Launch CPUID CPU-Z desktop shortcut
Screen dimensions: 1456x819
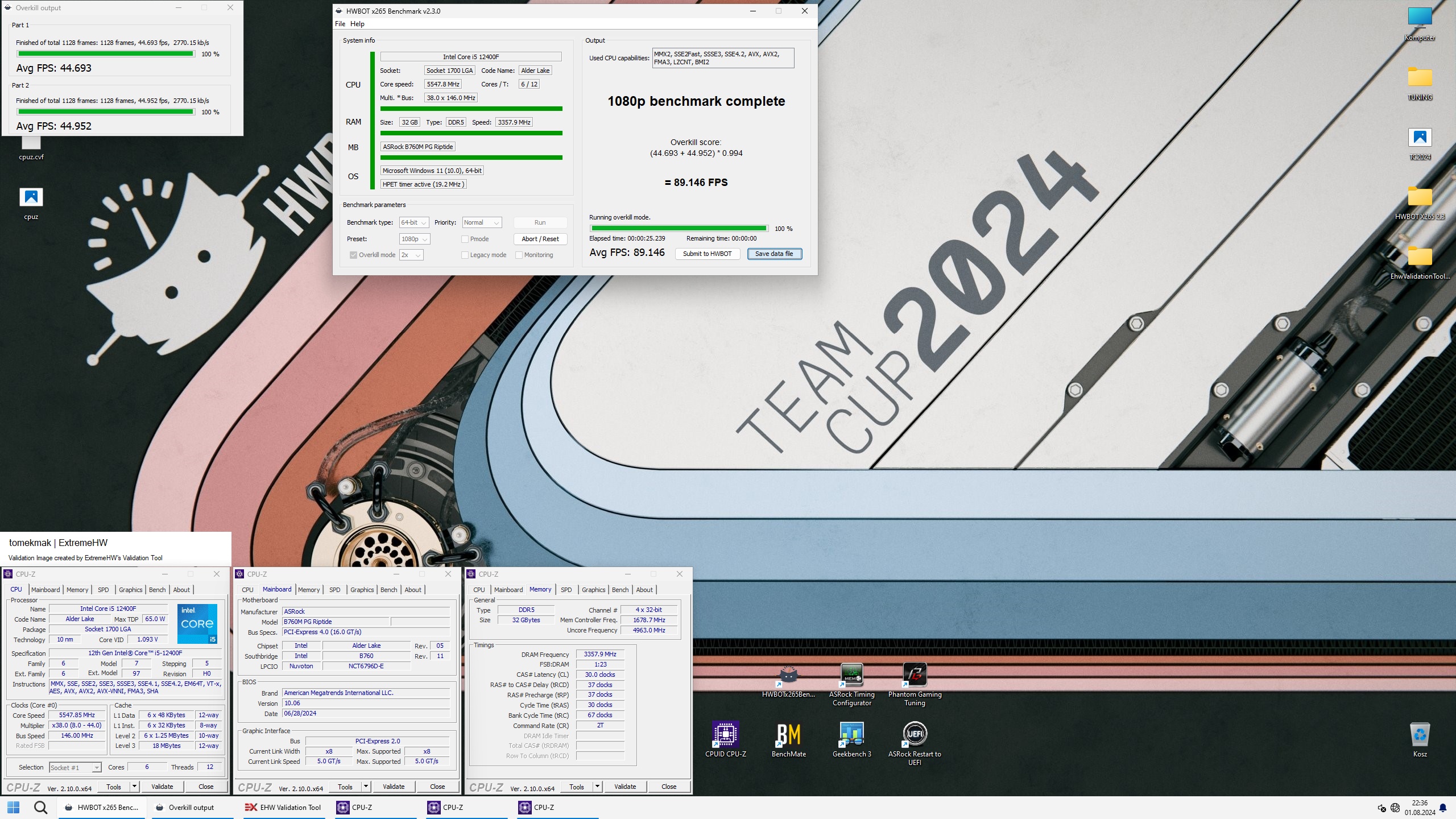pyautogui.click(x=726, y=739)
